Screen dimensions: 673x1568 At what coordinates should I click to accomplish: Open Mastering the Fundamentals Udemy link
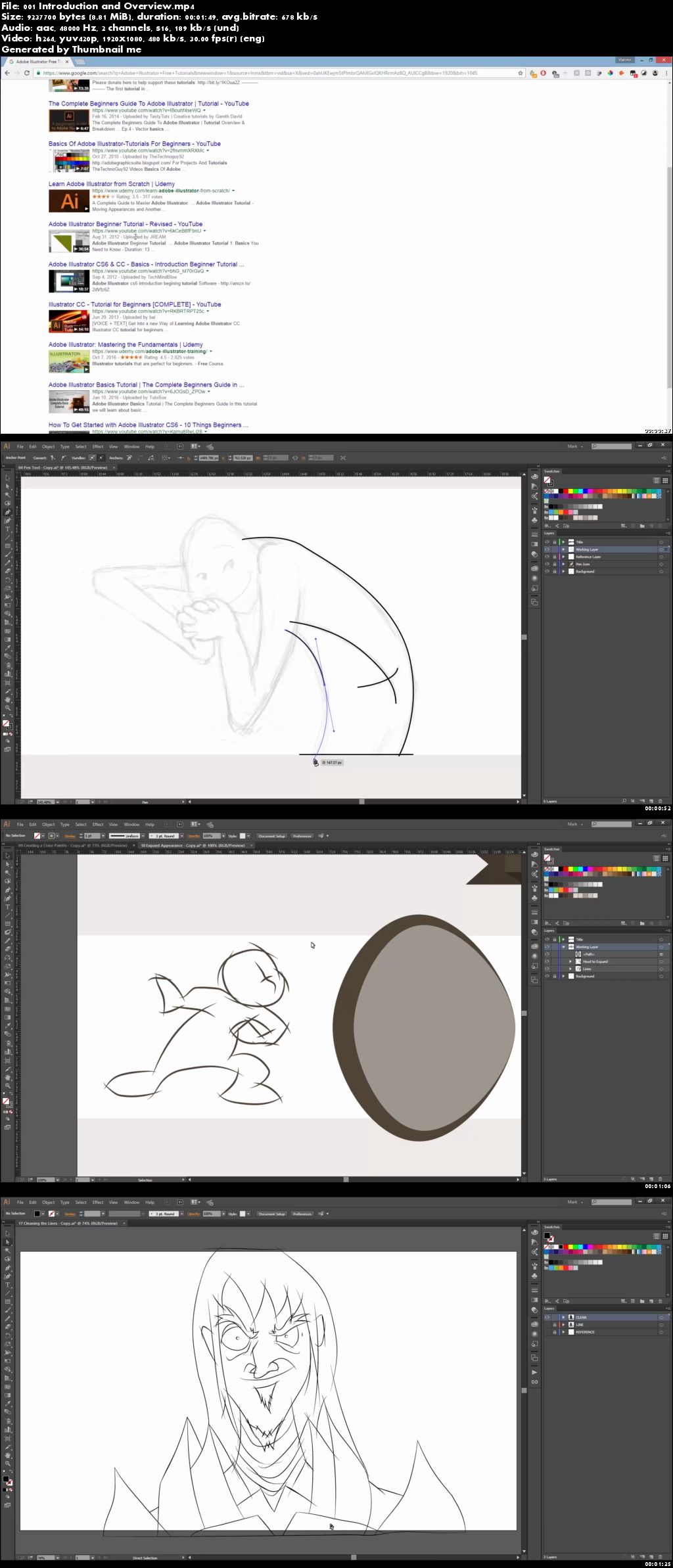(126, 344)
